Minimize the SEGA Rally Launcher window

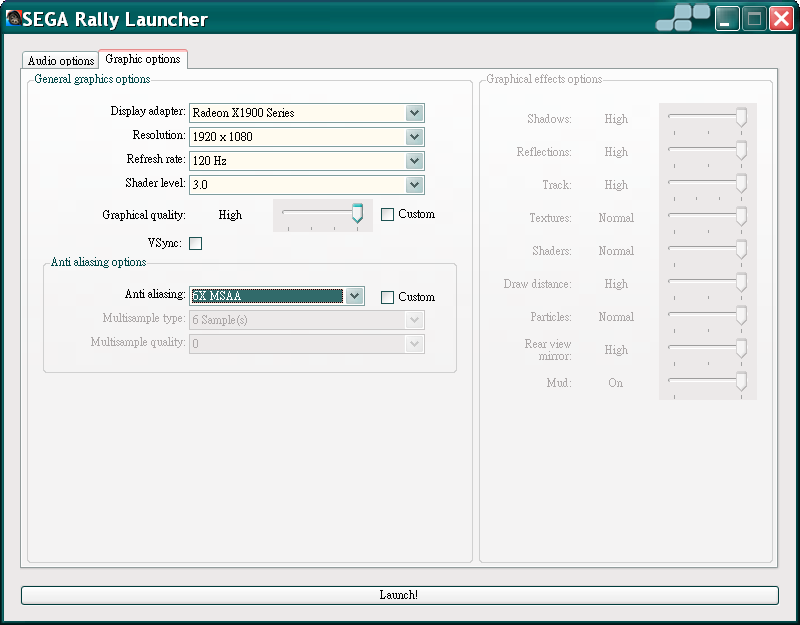click(x=727, y=18)
